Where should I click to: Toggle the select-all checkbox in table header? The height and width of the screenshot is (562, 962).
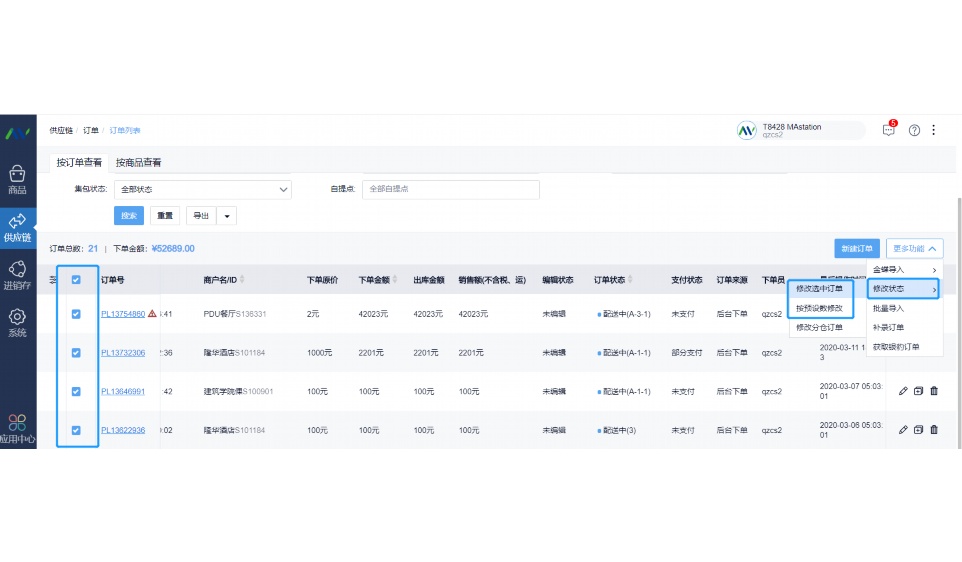pyautogui.click(x=76, y=280)
